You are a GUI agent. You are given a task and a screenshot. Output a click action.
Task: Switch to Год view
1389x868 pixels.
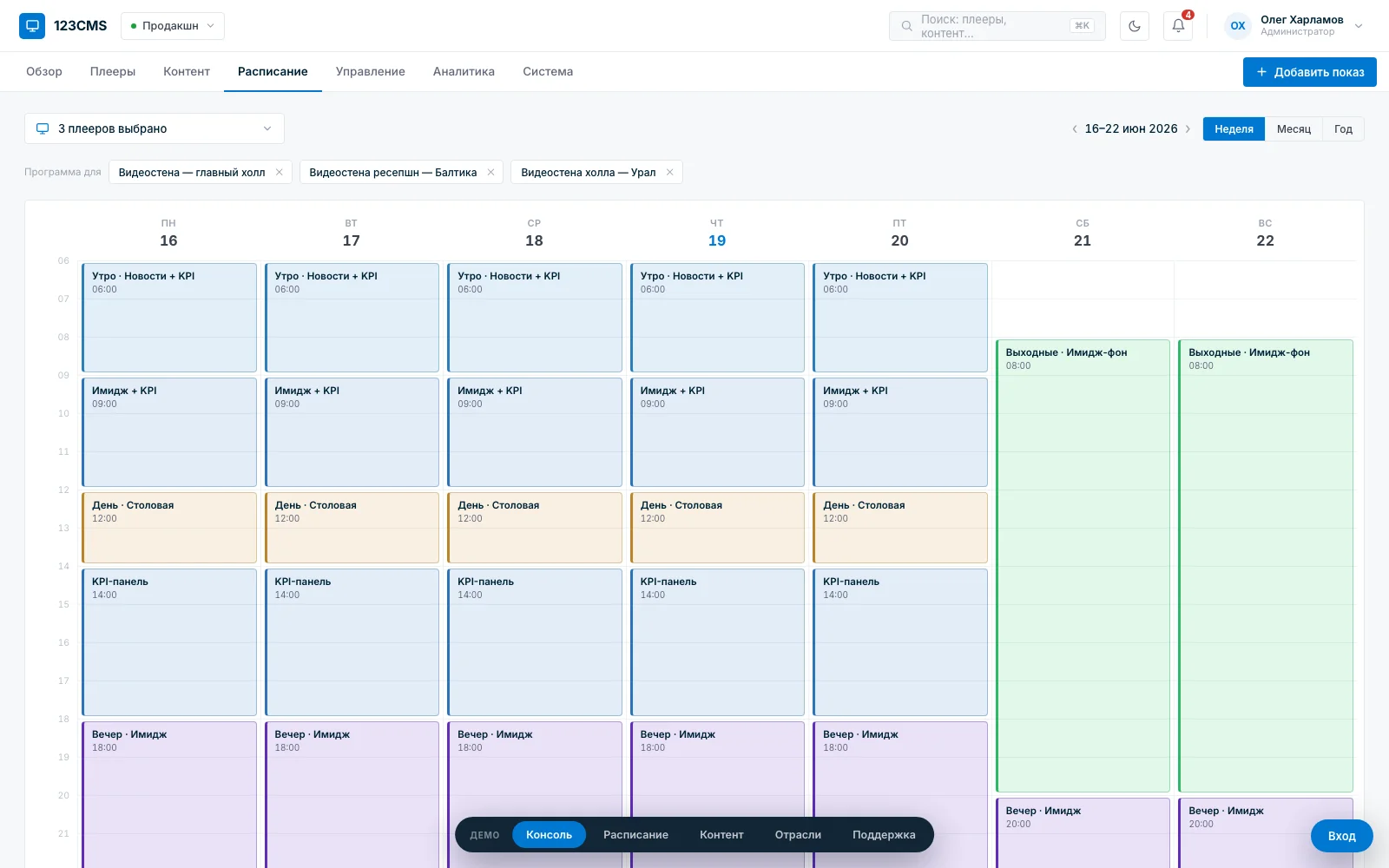(x=1343, y=128)
